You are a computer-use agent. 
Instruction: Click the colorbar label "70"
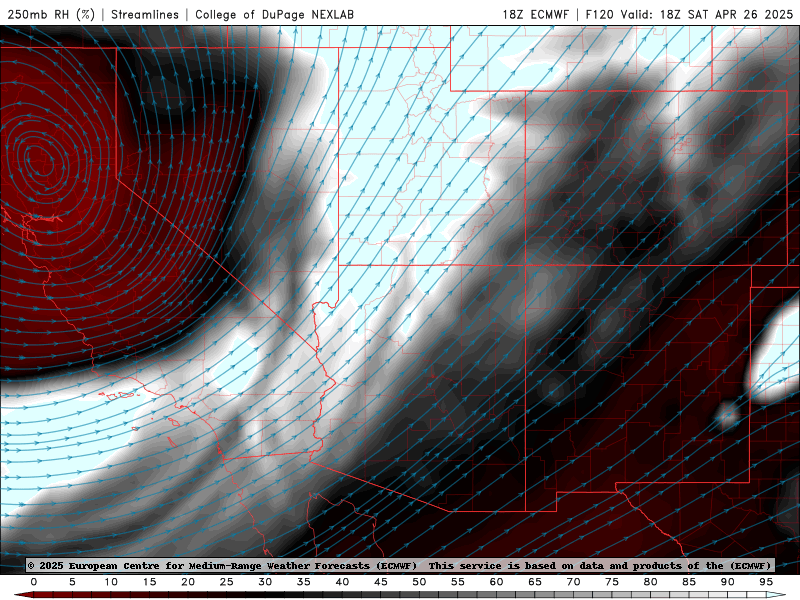click(x=573, y=582)
